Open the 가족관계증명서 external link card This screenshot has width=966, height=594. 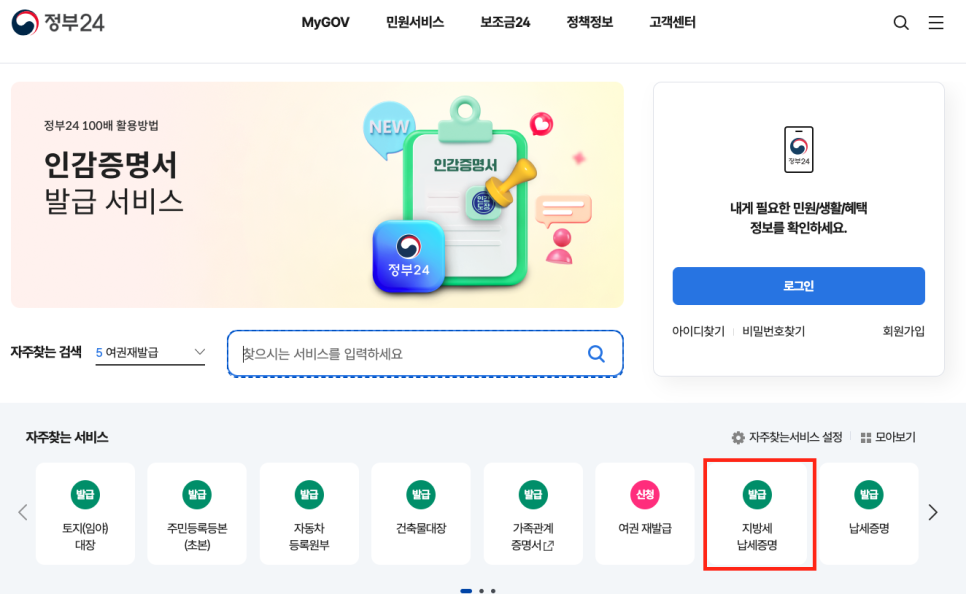point(533,513)
